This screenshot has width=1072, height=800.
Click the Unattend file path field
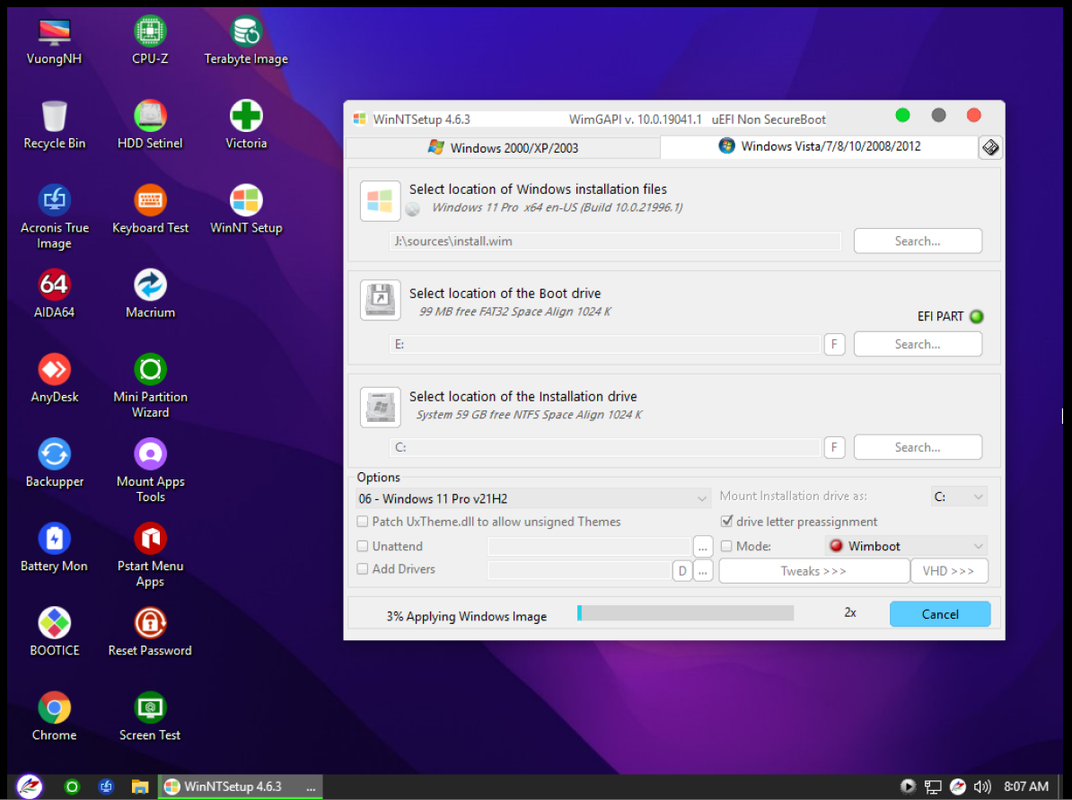pos(589,546)
